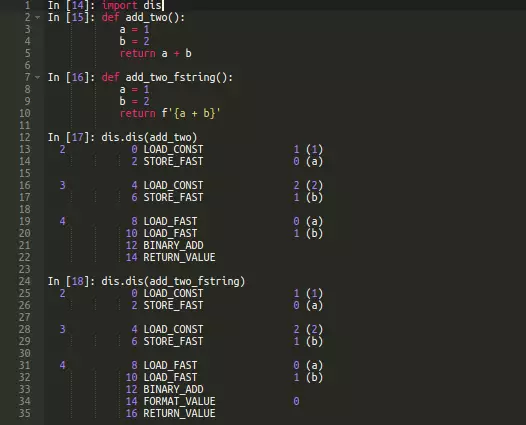Image resolution: width=526 pixels, height=425 pixels.
Task: Click source line marker '3' on line 16
Action: pyautogui.click(x=62, y=185)
